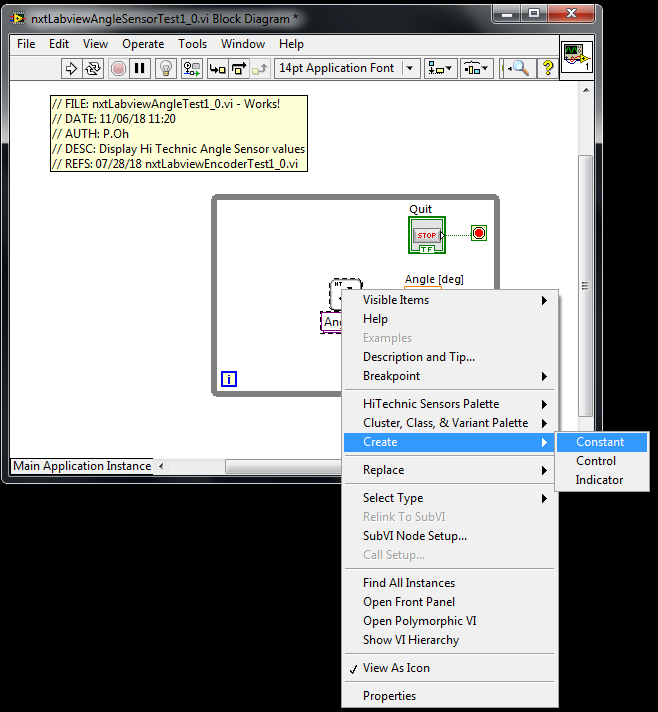Click the Abort Execution stop button
The image size is (658, 712).
pos(118,69)
